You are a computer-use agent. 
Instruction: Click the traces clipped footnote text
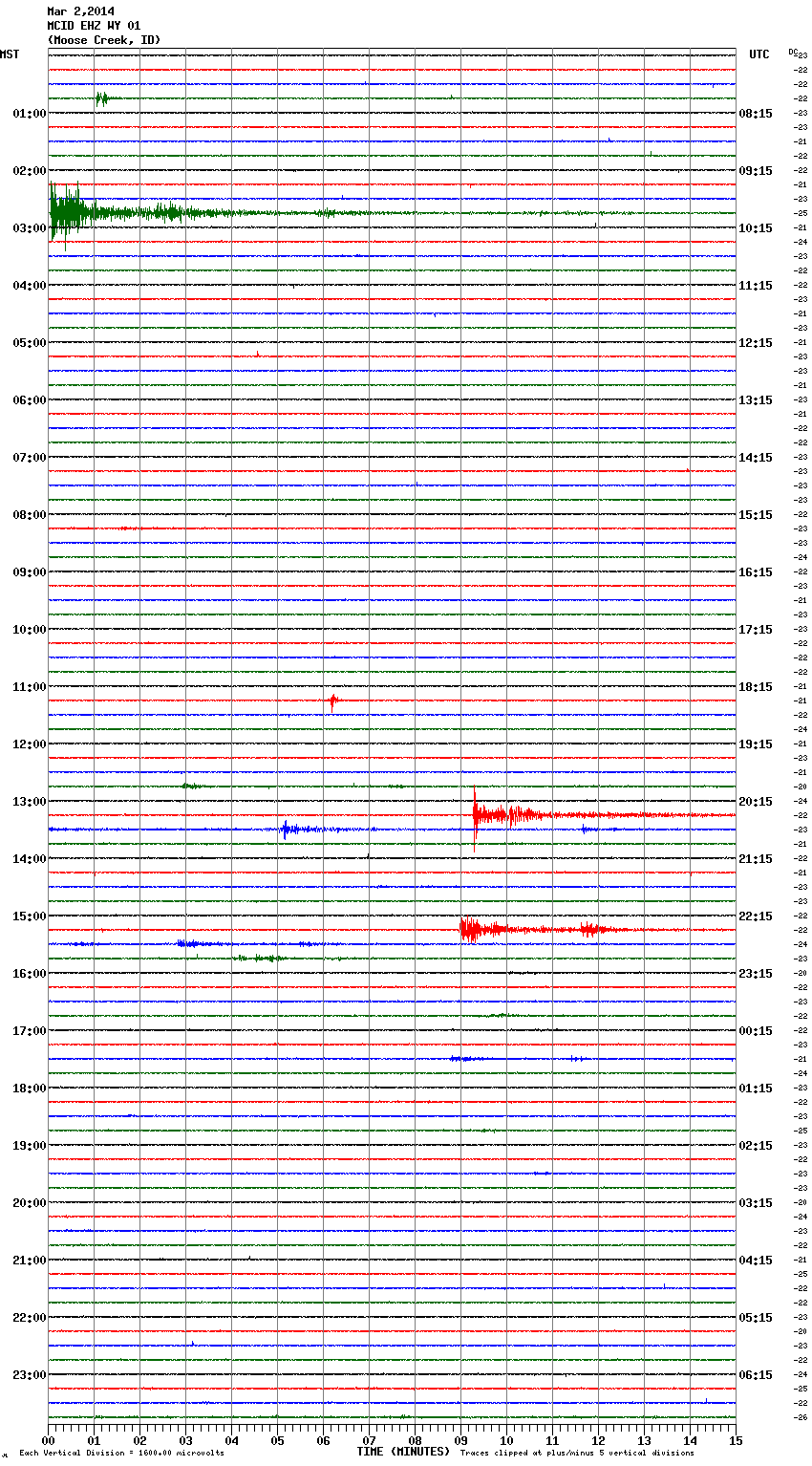(x=577, y=1454)
